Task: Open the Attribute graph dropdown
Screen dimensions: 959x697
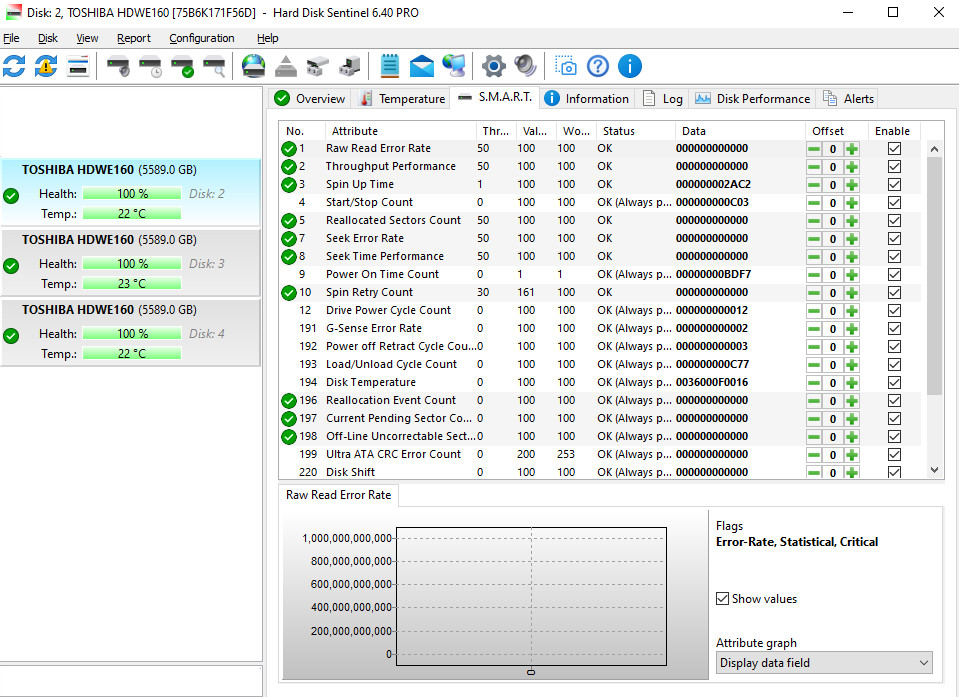Action: click(824, 663)
